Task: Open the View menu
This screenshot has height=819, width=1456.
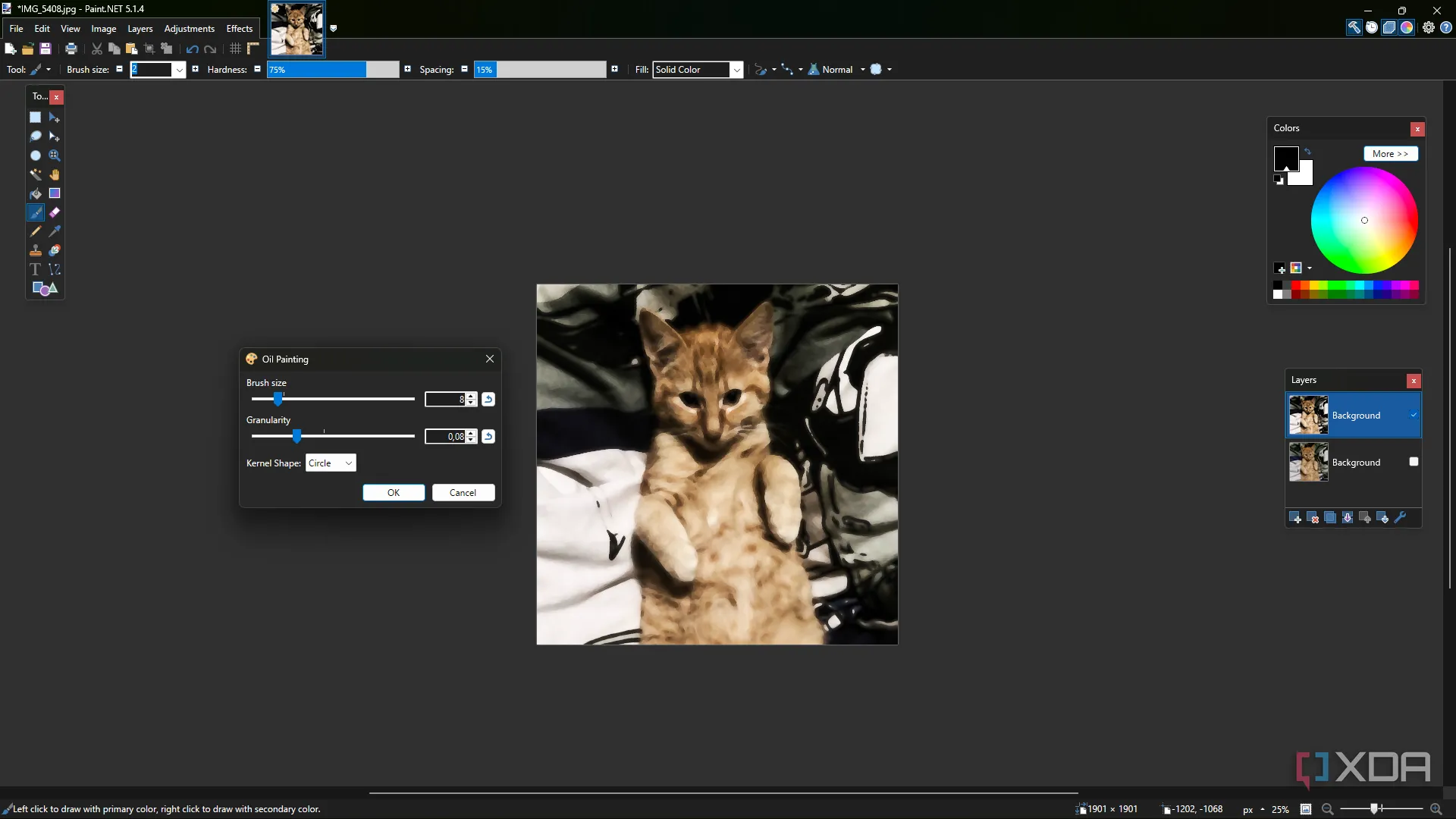Action: tap(71, 29)
